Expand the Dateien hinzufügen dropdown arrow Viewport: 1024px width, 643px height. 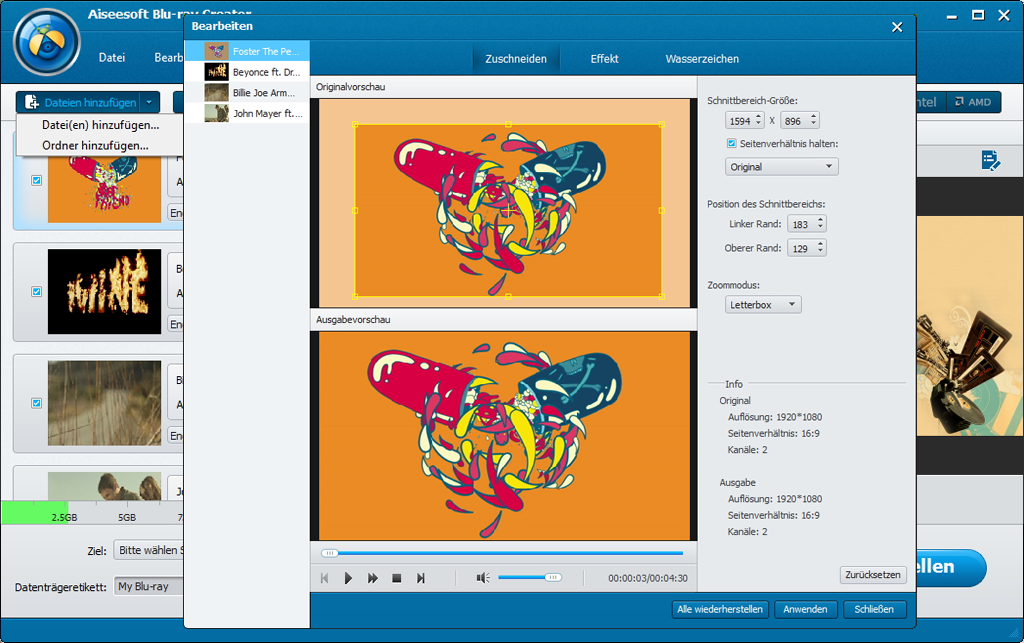(146, 101)
